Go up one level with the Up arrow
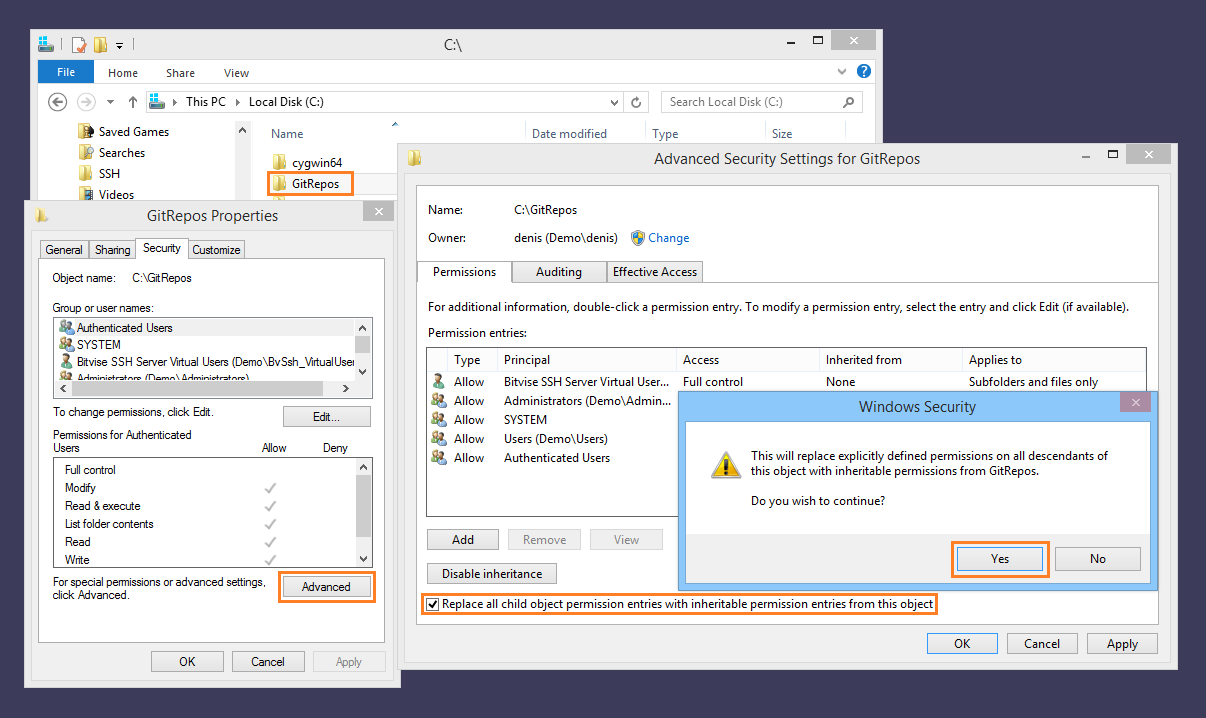 click(133, 102)
